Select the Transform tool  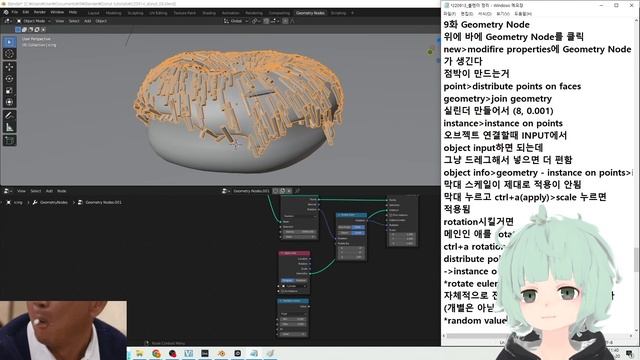point(9,102)
